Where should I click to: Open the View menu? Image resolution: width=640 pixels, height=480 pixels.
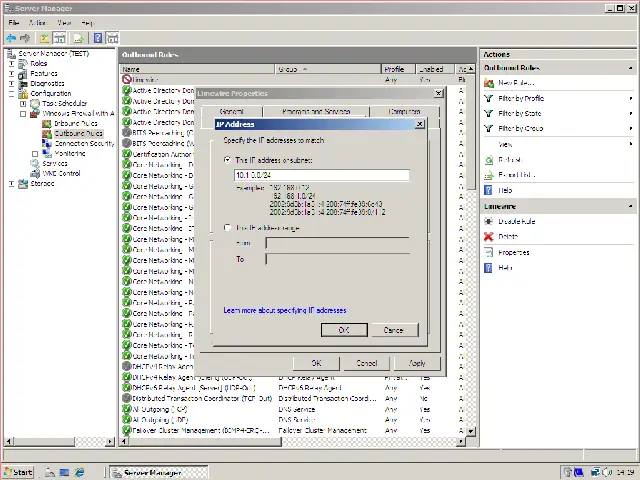(64, 23)
